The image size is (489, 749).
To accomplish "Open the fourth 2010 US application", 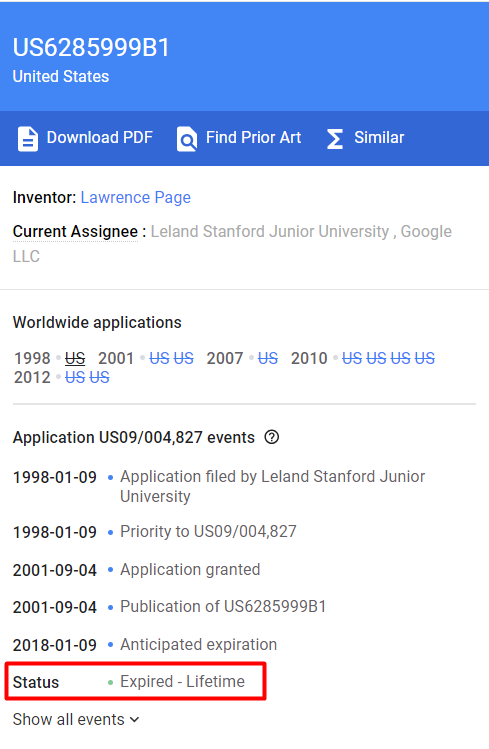I will (425, 358).
